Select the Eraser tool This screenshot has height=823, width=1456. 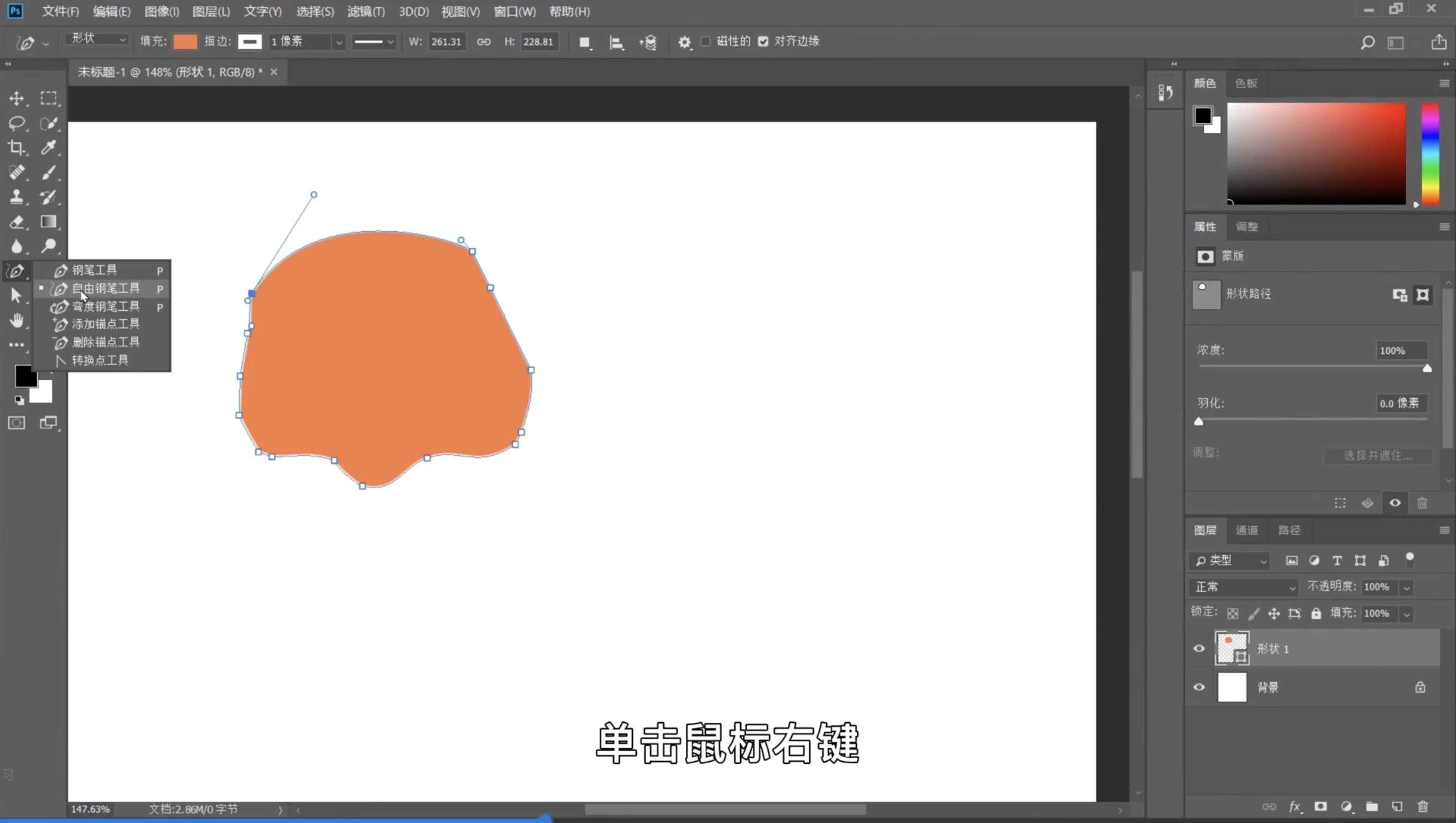(17, 222)
